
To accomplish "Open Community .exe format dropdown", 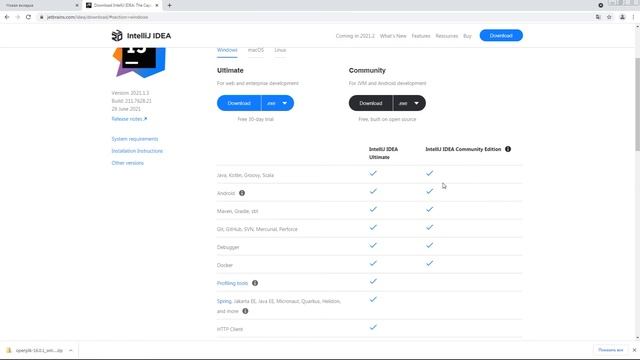I will tap(409, 103).
